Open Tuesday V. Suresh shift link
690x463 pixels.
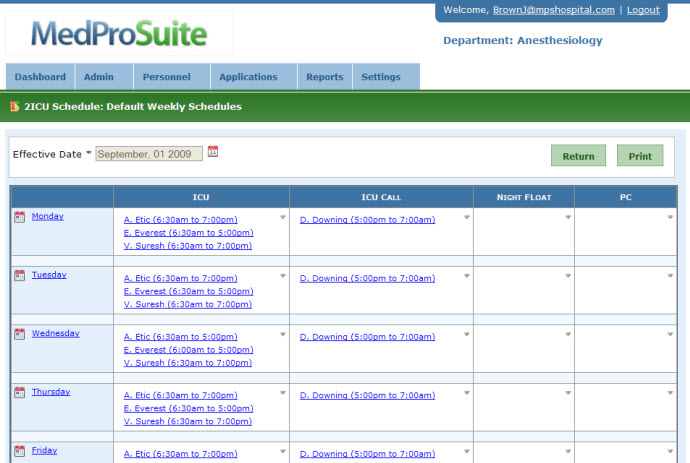pyautogui.click(x=188, y=305)
